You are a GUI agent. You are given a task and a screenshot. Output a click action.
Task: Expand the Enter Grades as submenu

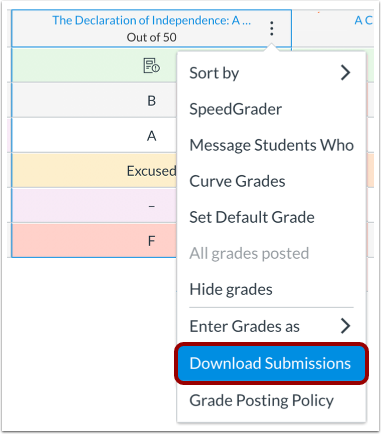click(x=271, y=326)
